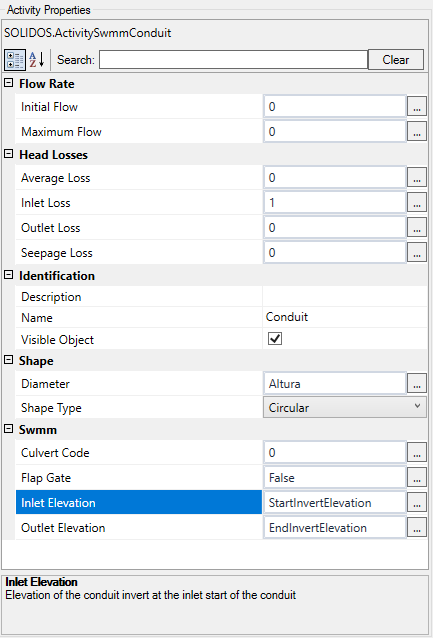
Task: Click the Clear search button
Action: (396, 60)
